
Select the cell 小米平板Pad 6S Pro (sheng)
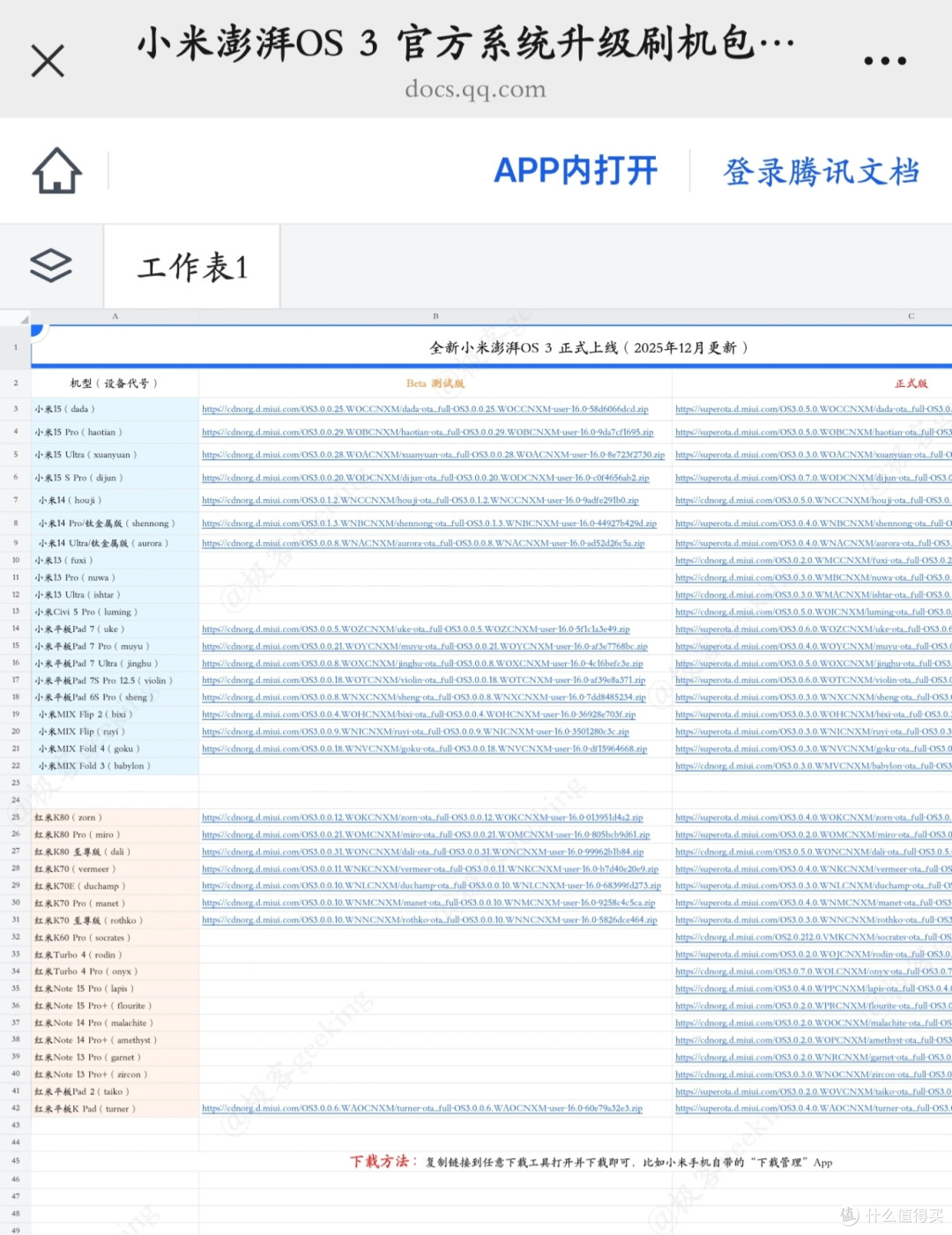pyautogui.click(x=115, y=697)
